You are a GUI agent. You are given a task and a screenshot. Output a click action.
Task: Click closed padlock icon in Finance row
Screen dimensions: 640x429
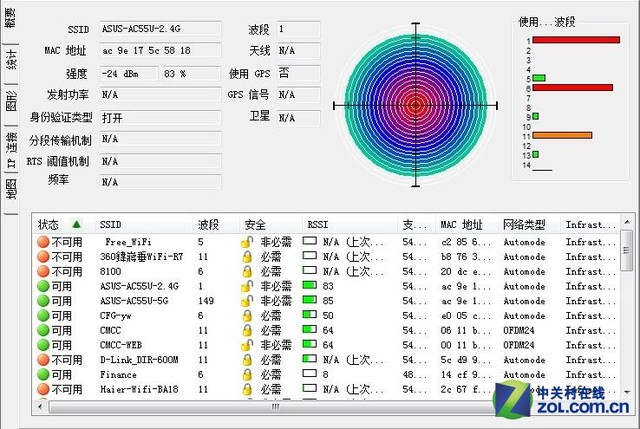(247, 374)
